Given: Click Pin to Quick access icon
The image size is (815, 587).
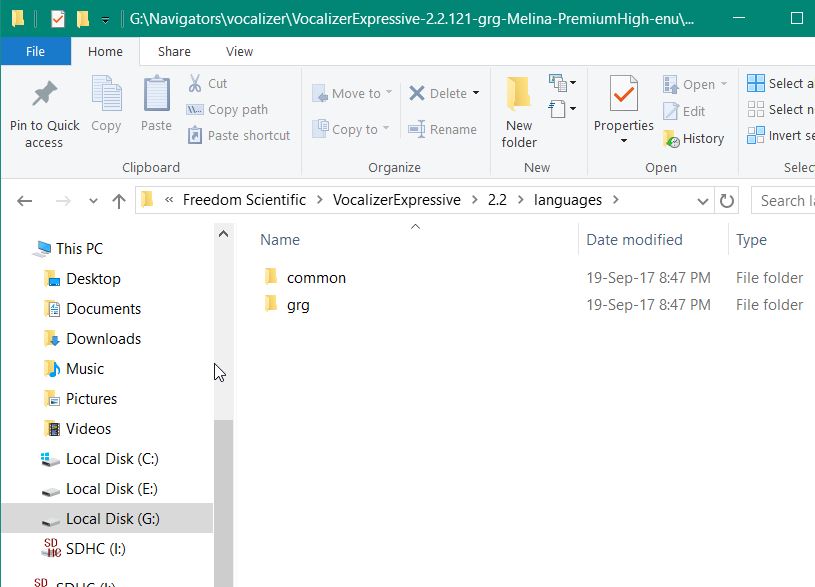Looking at the screenshot, I should (44, 95).
